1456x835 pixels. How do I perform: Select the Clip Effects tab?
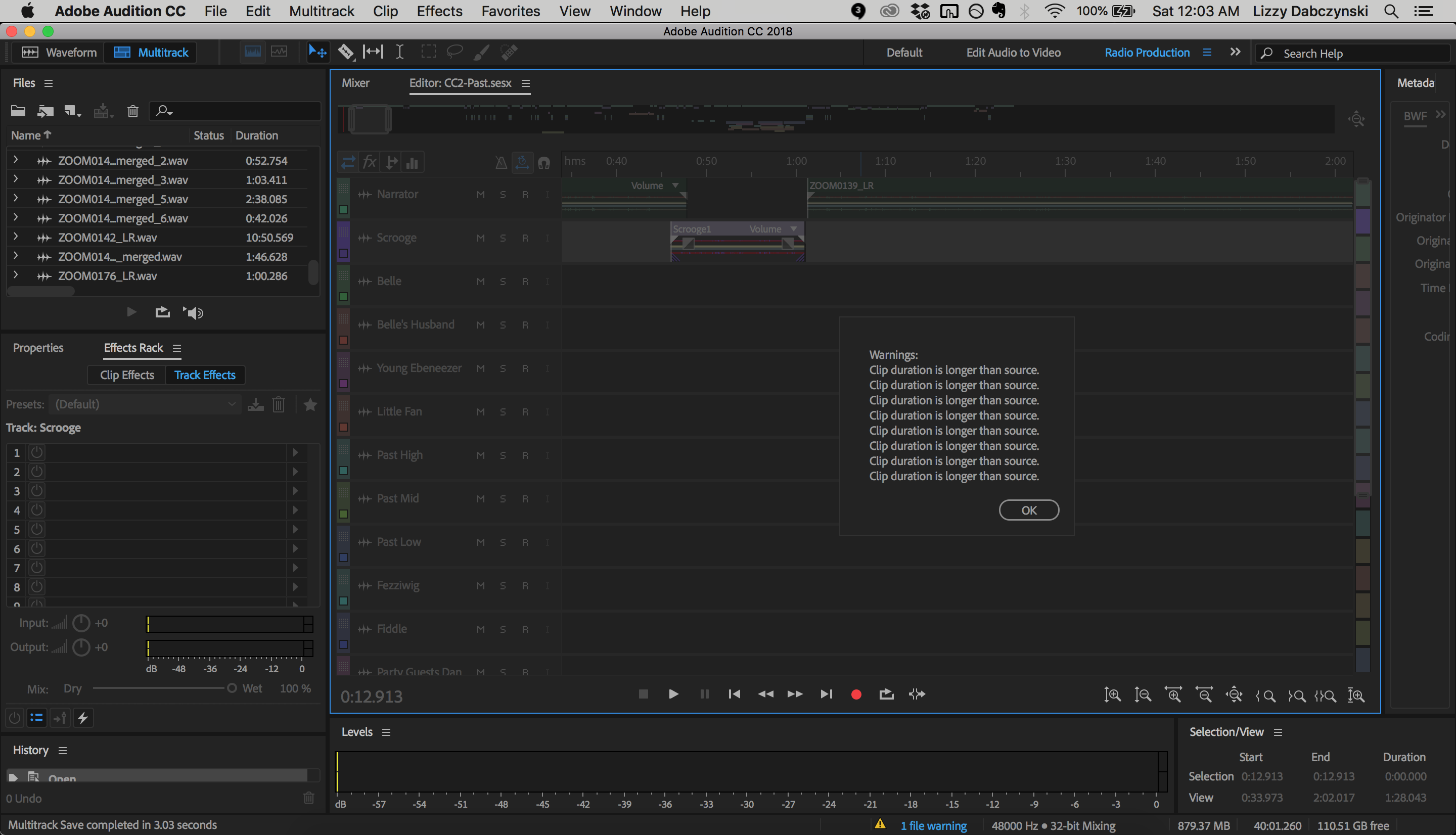127,375
